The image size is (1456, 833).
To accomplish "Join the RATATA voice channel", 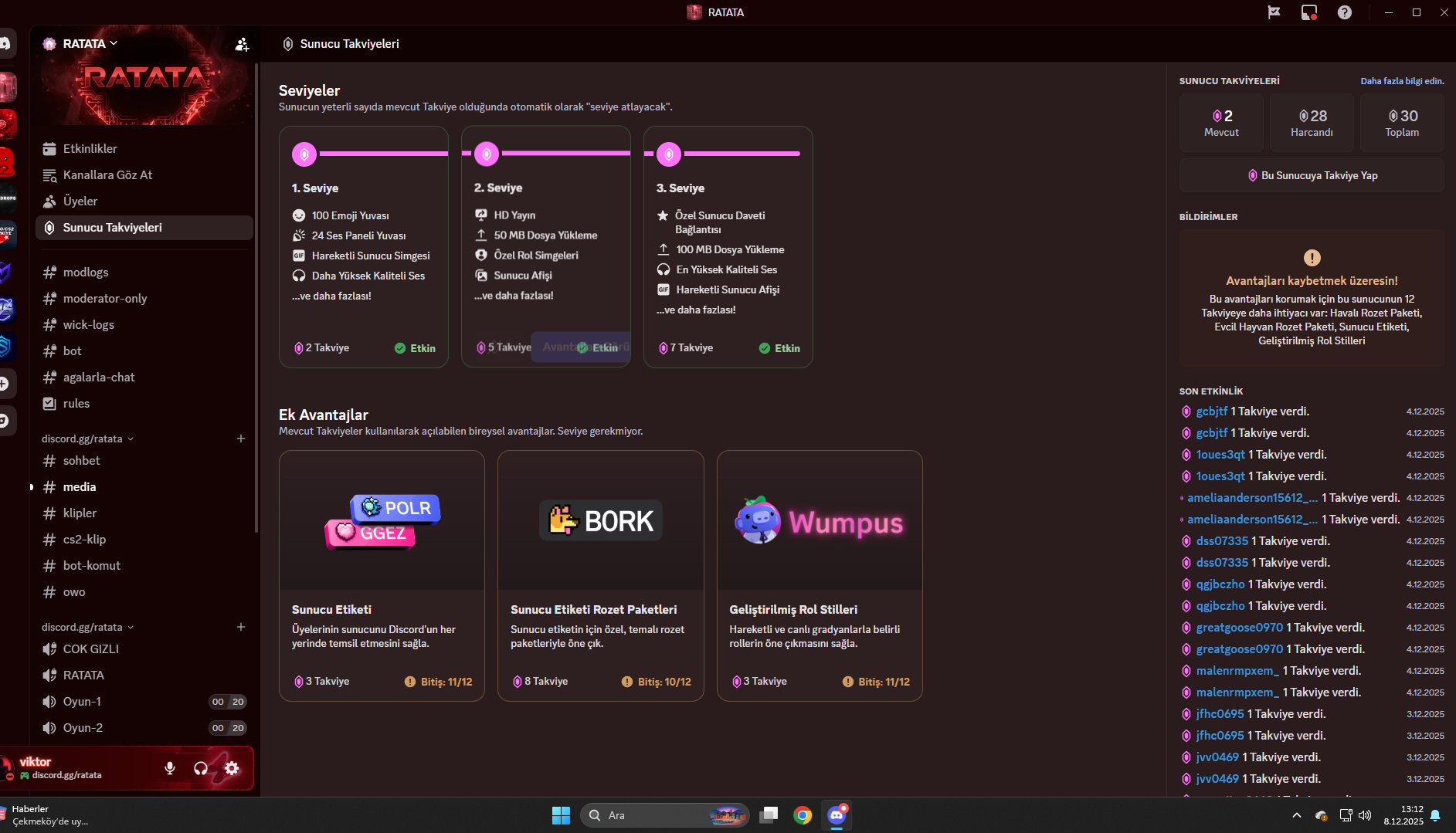I will 144,675.
